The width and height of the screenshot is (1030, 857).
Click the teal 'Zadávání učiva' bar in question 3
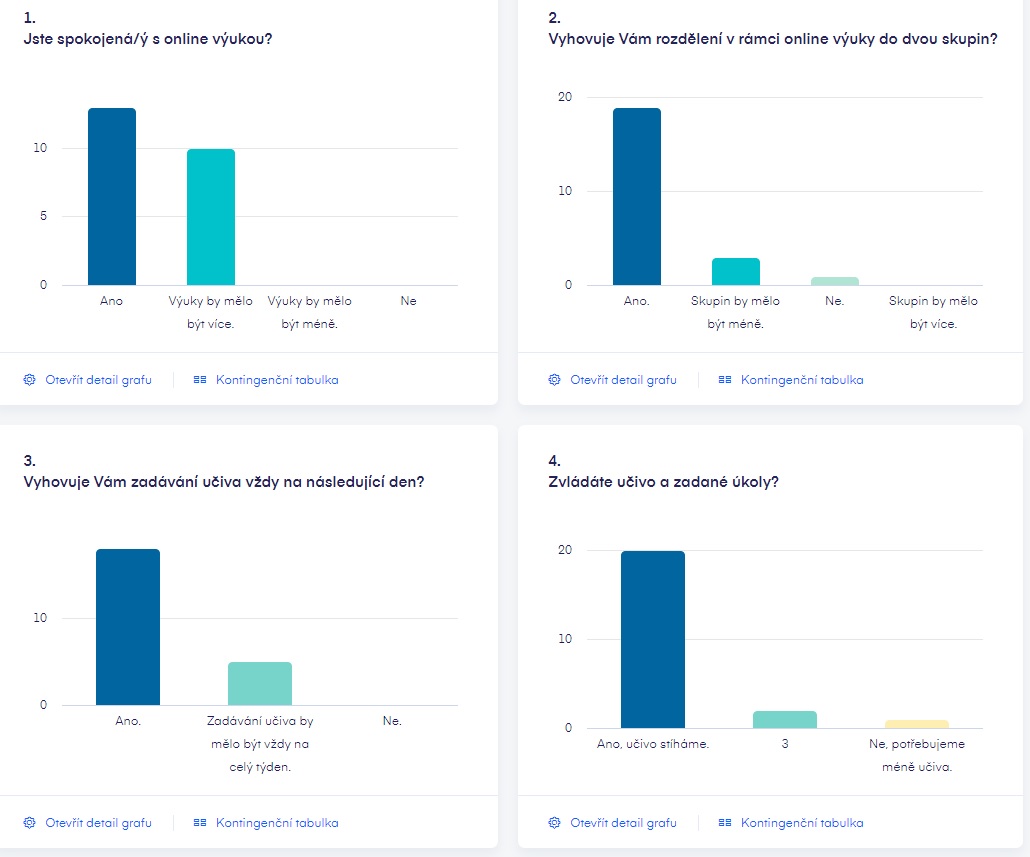(260, 684)
